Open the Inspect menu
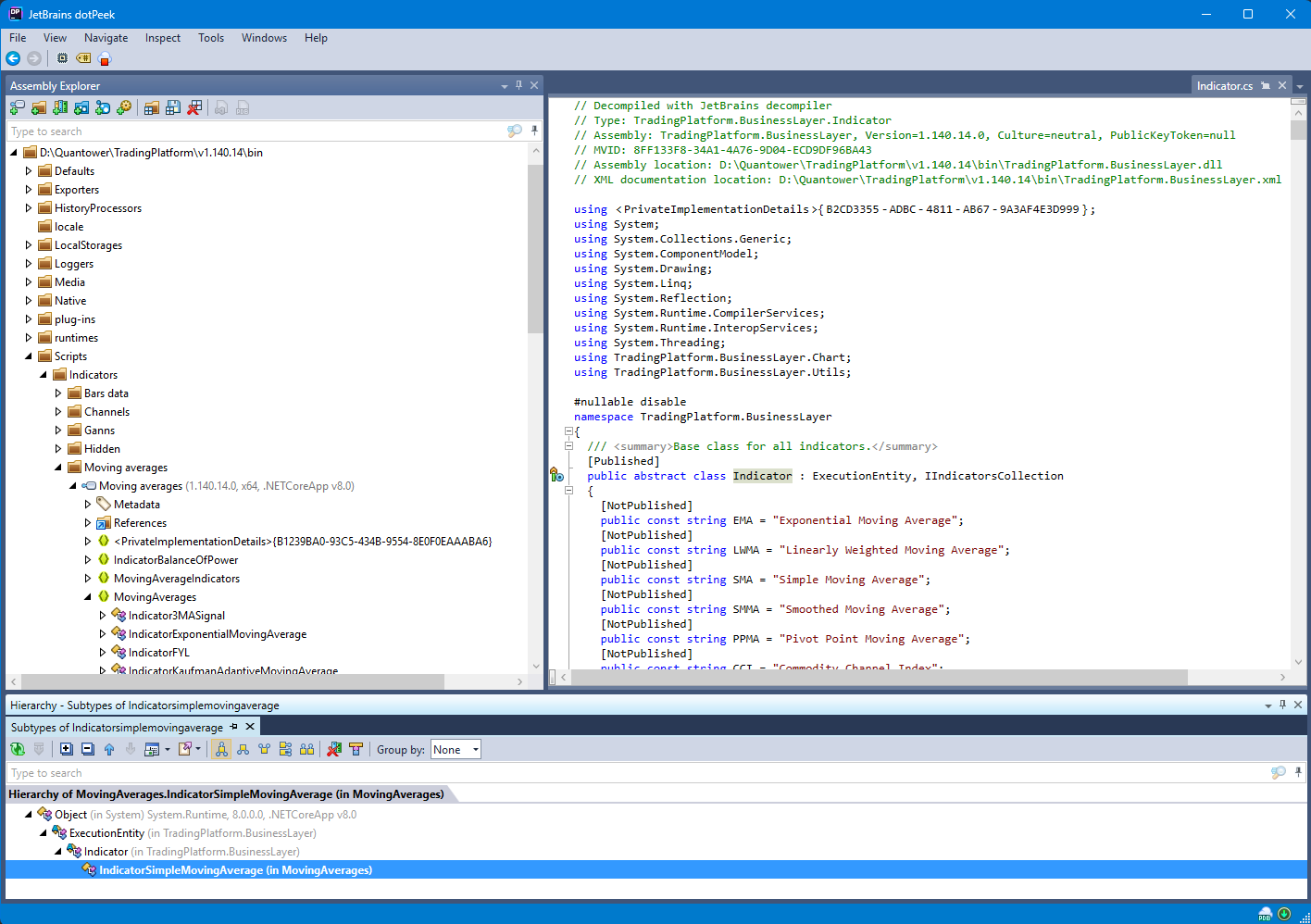 click(163, 38)
